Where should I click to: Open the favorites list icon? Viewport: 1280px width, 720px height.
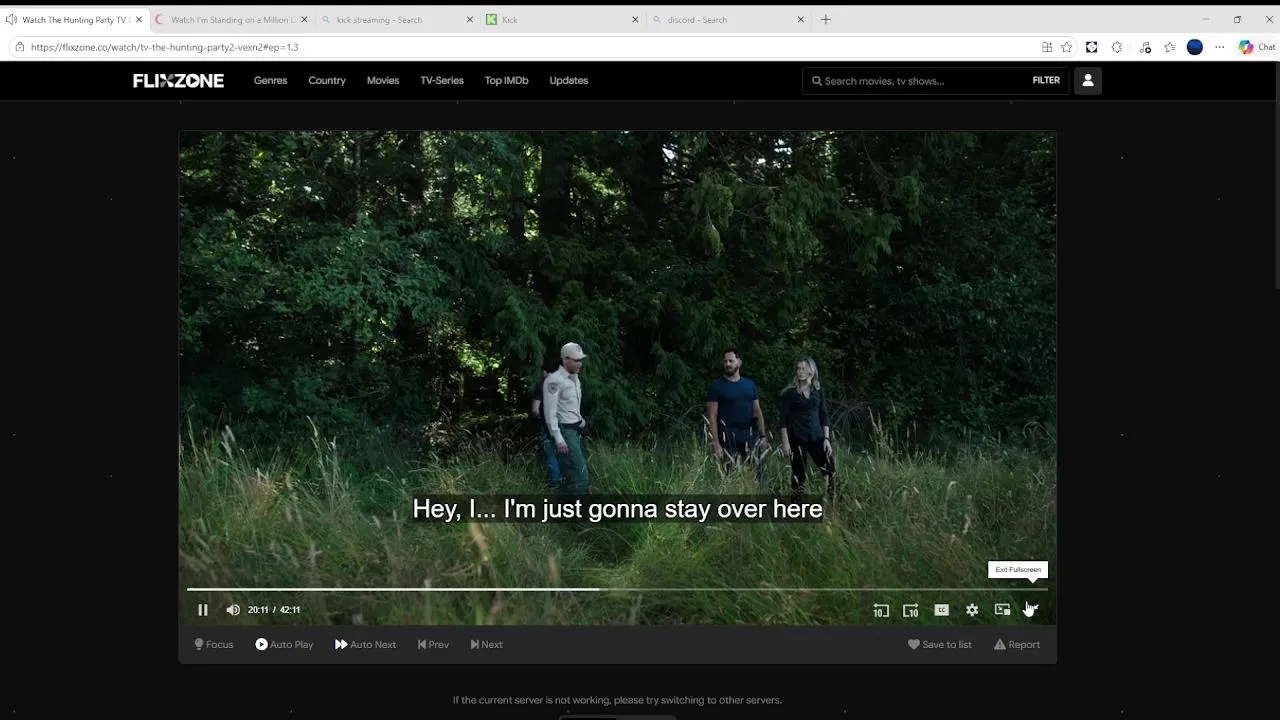click(1170, 47)
